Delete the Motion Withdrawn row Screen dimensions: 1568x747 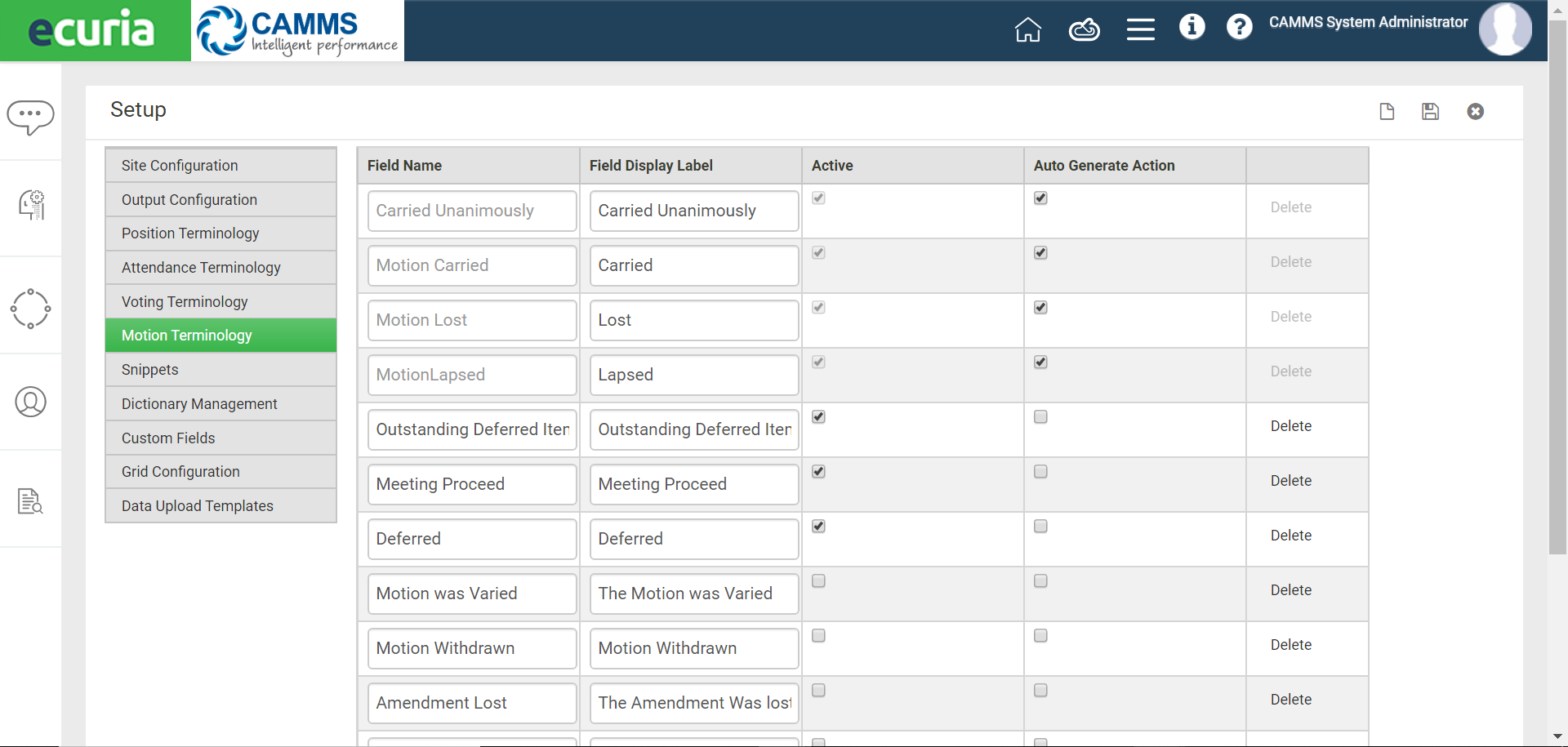point(1290,645)
